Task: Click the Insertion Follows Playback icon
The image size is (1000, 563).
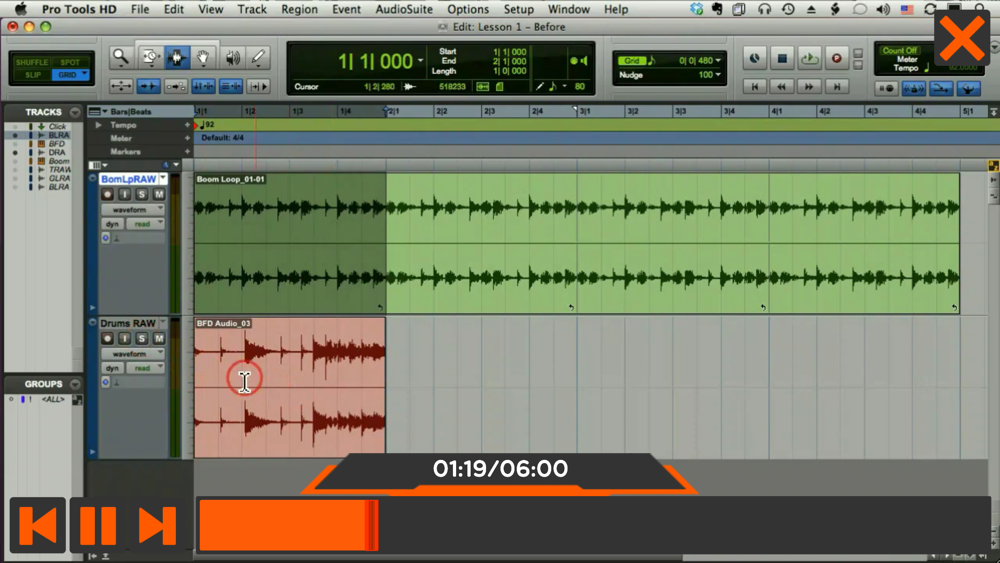Action: point(258,86)
